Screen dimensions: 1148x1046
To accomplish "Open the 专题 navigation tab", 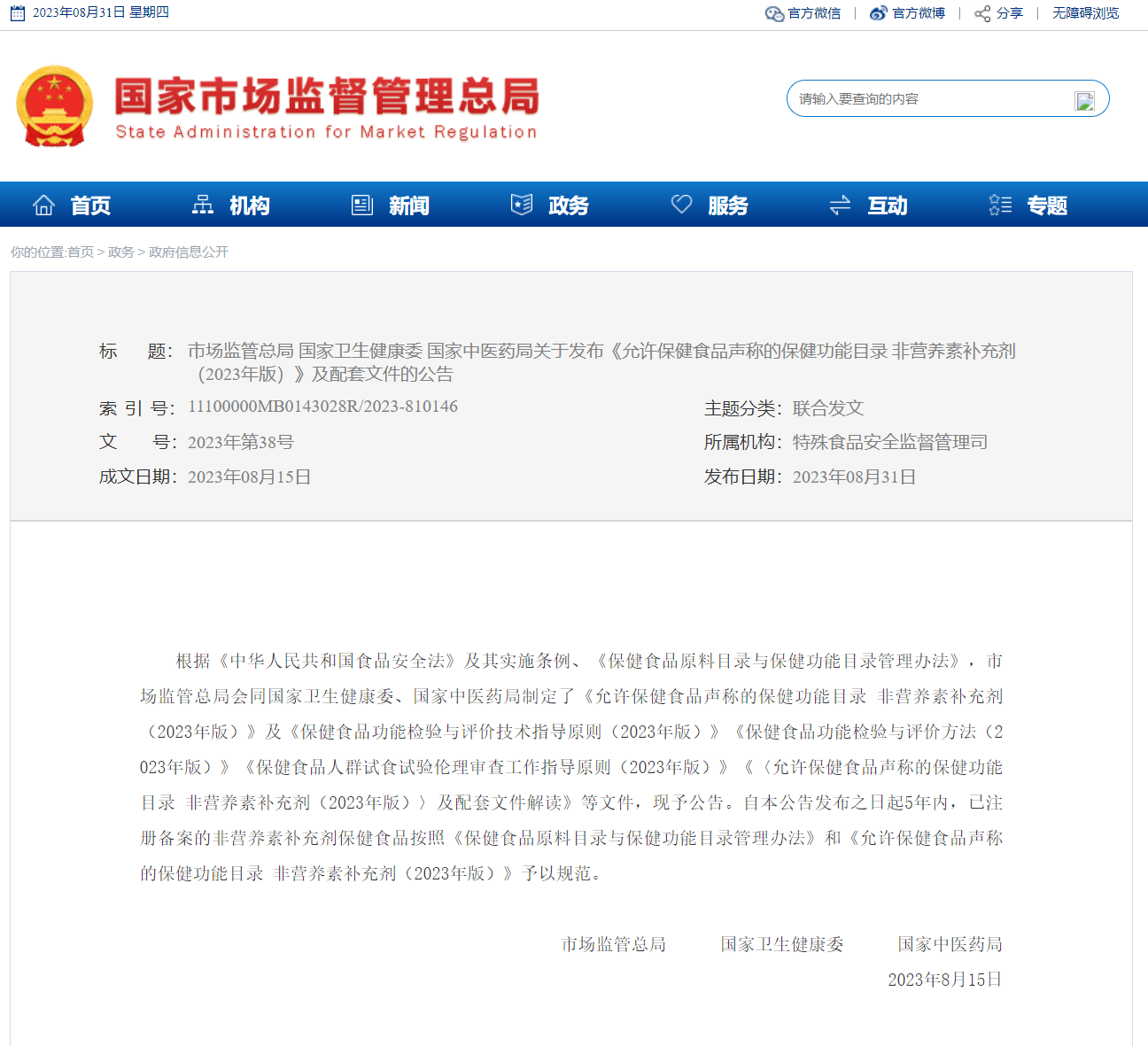I will [x=1047, y=205].
